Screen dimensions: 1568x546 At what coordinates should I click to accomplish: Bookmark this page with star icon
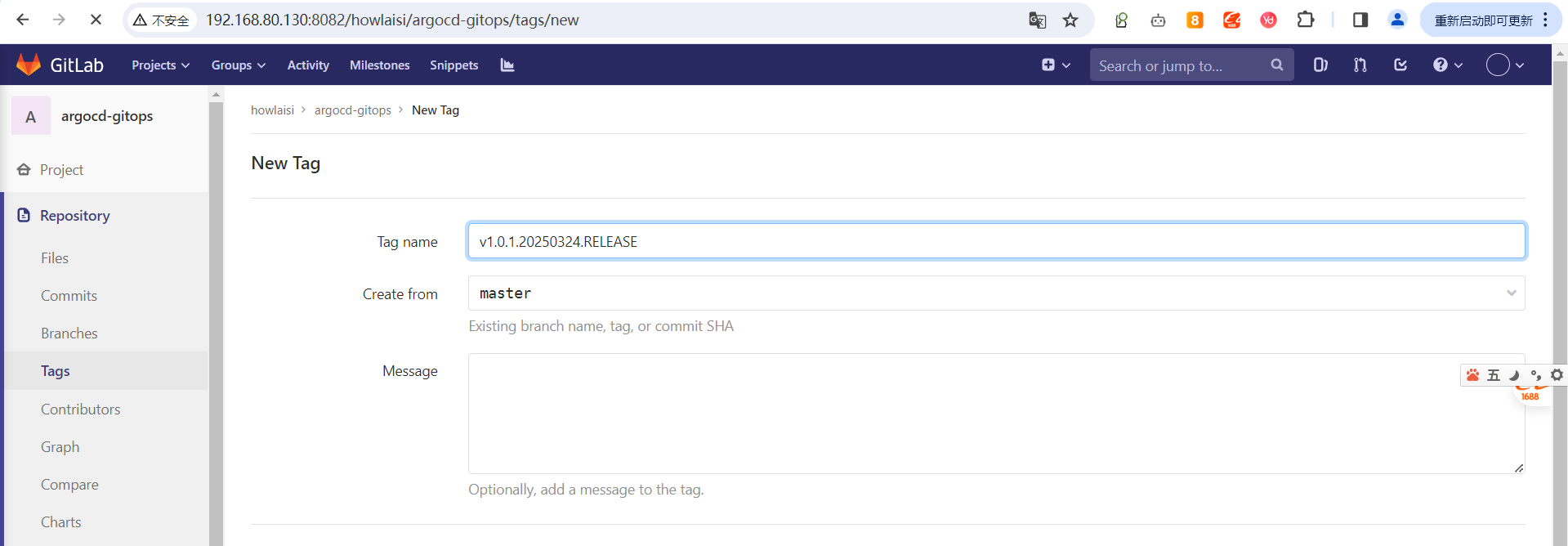(x=1070, y=20)
